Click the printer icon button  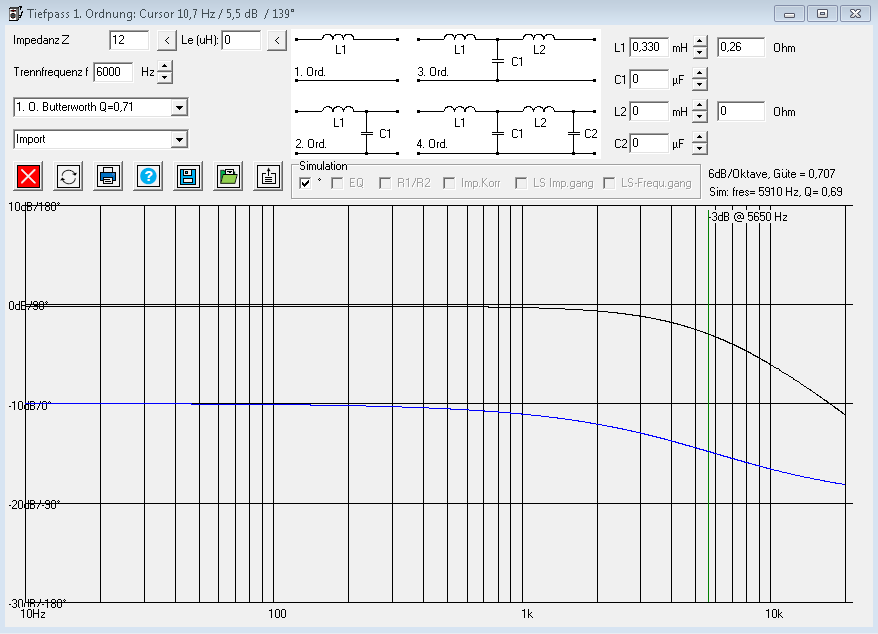point(108,177)
